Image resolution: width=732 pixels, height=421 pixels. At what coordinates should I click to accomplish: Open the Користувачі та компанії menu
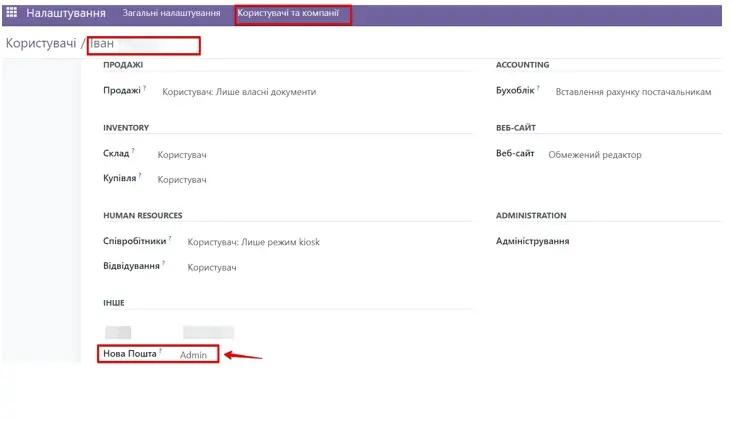[294, 14]
